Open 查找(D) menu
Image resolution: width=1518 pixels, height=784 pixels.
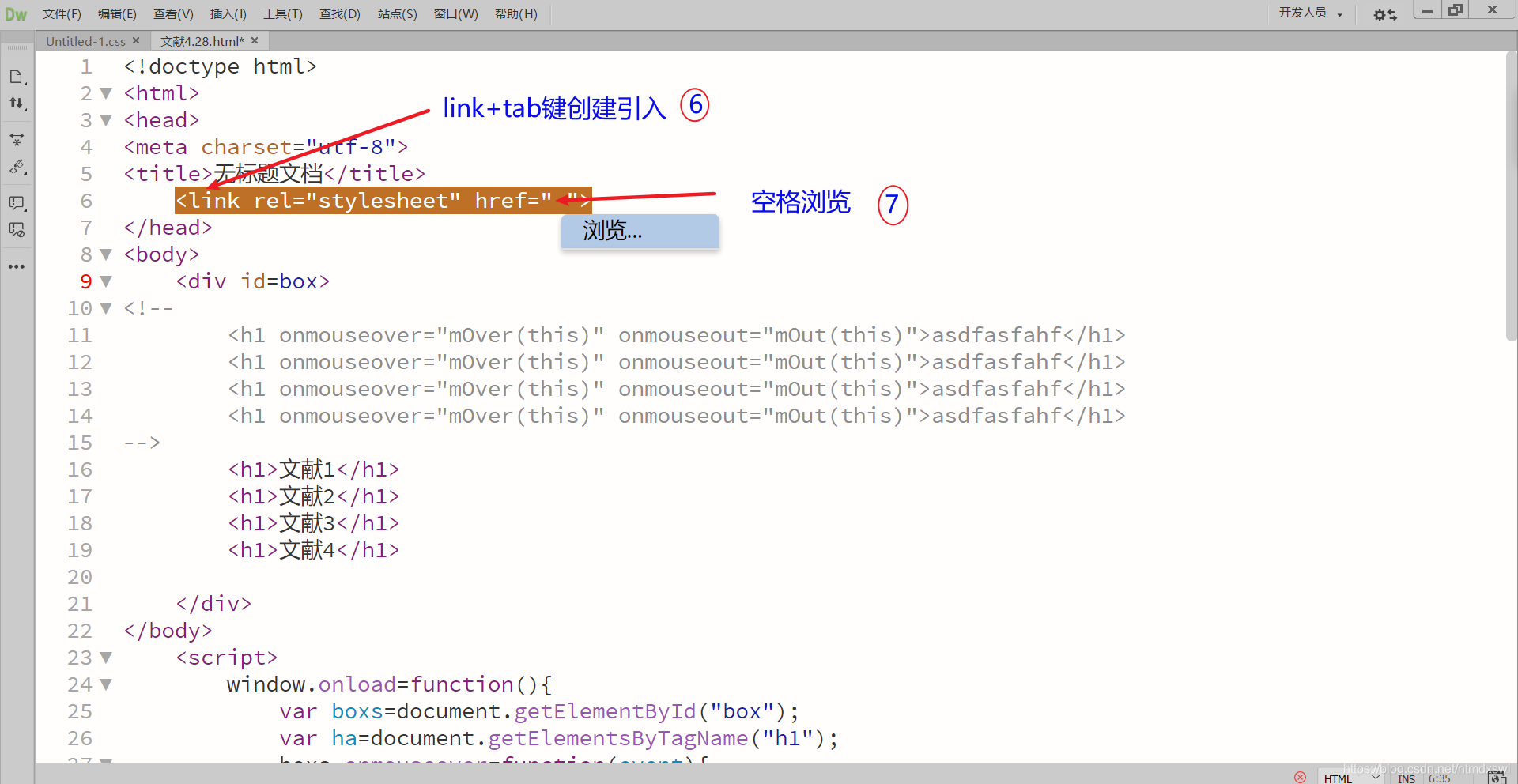(x=340, y=14)
